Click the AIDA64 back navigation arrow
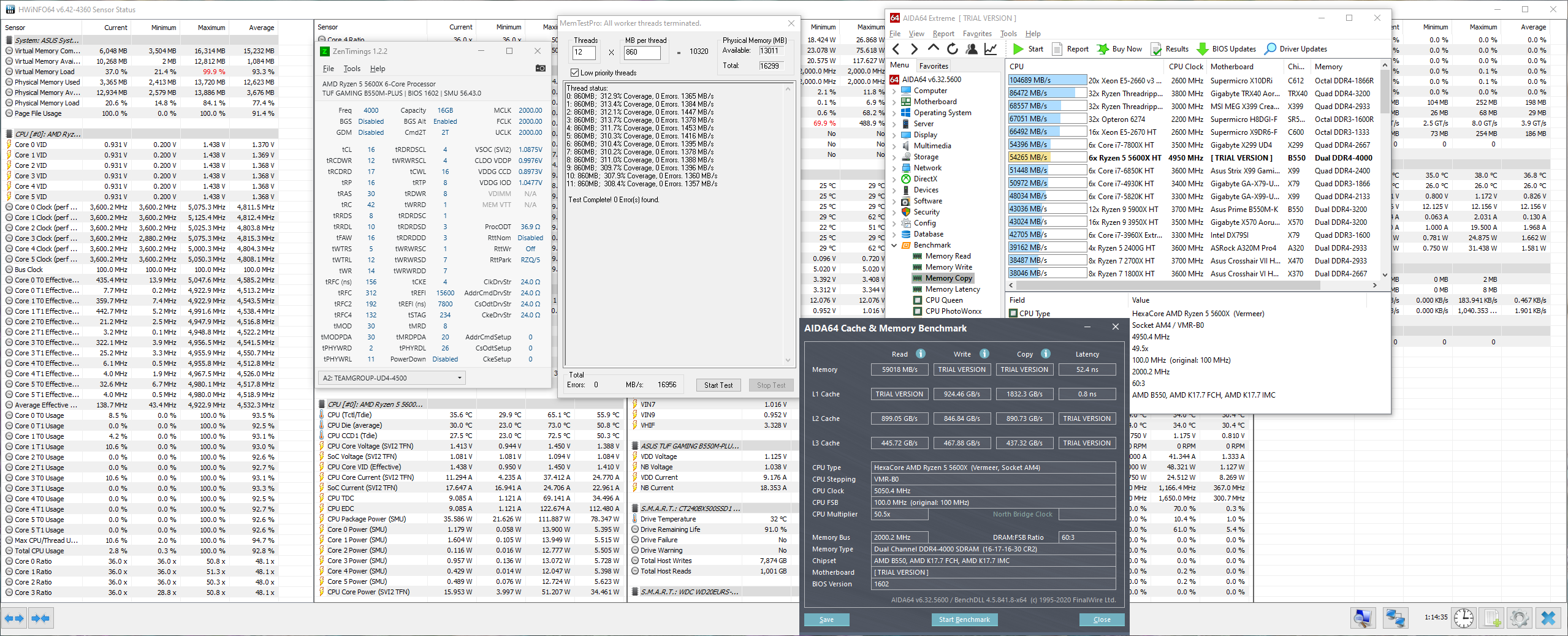Viewport: 1568px width, 636px height. point(896,49)
